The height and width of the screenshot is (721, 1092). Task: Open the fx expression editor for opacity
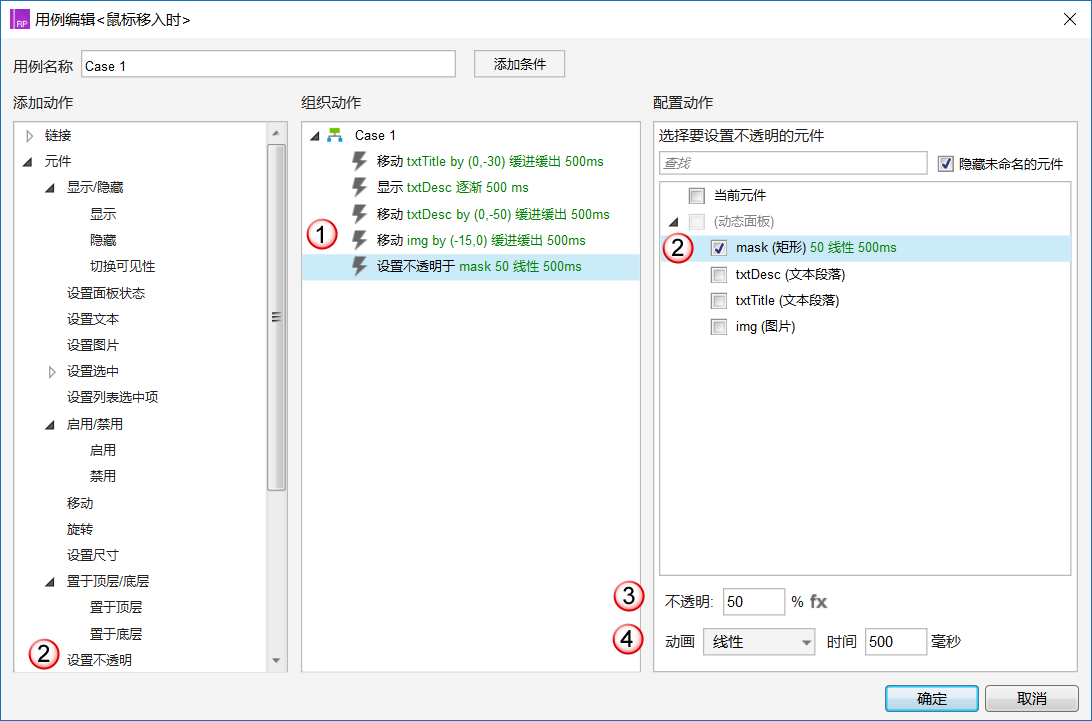click(818, 601)
